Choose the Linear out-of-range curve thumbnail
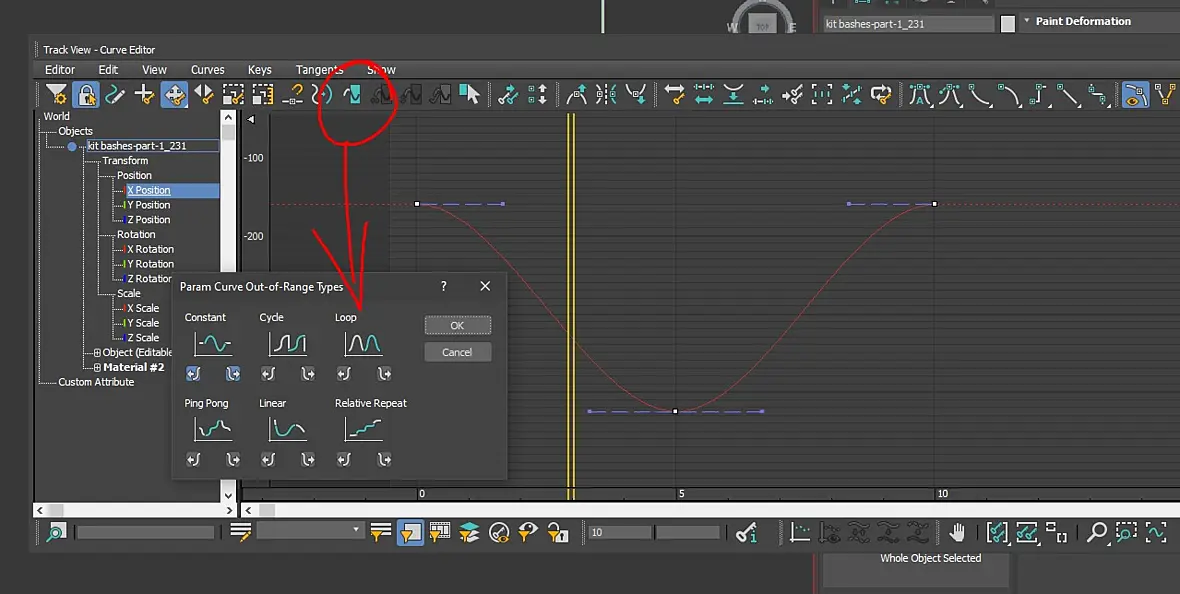1180x594 pixels. tap(287, 429)
